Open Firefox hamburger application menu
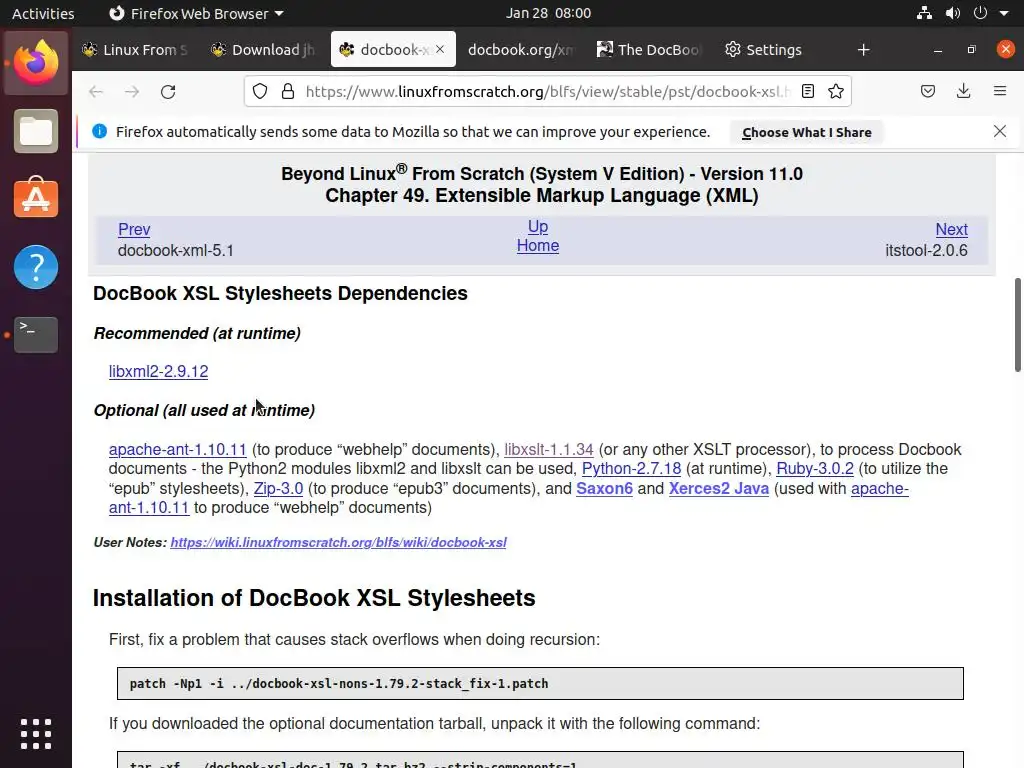This screenshot has width=1024, height=768. point(1000,91)
